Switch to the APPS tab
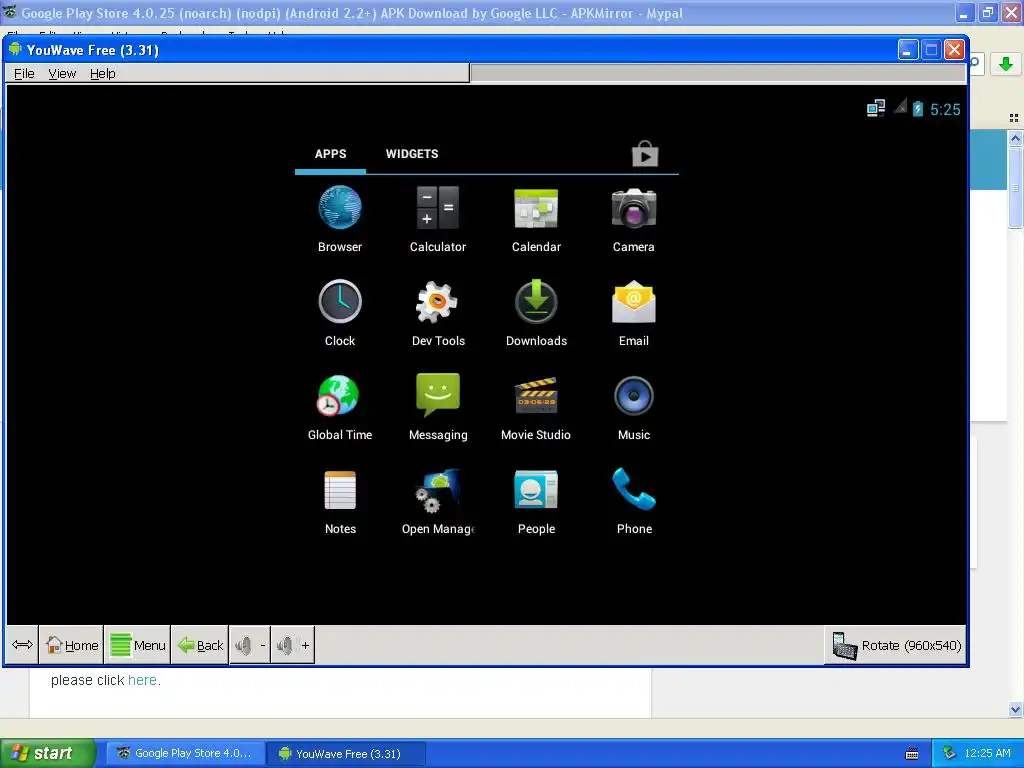 coord(330,154)
